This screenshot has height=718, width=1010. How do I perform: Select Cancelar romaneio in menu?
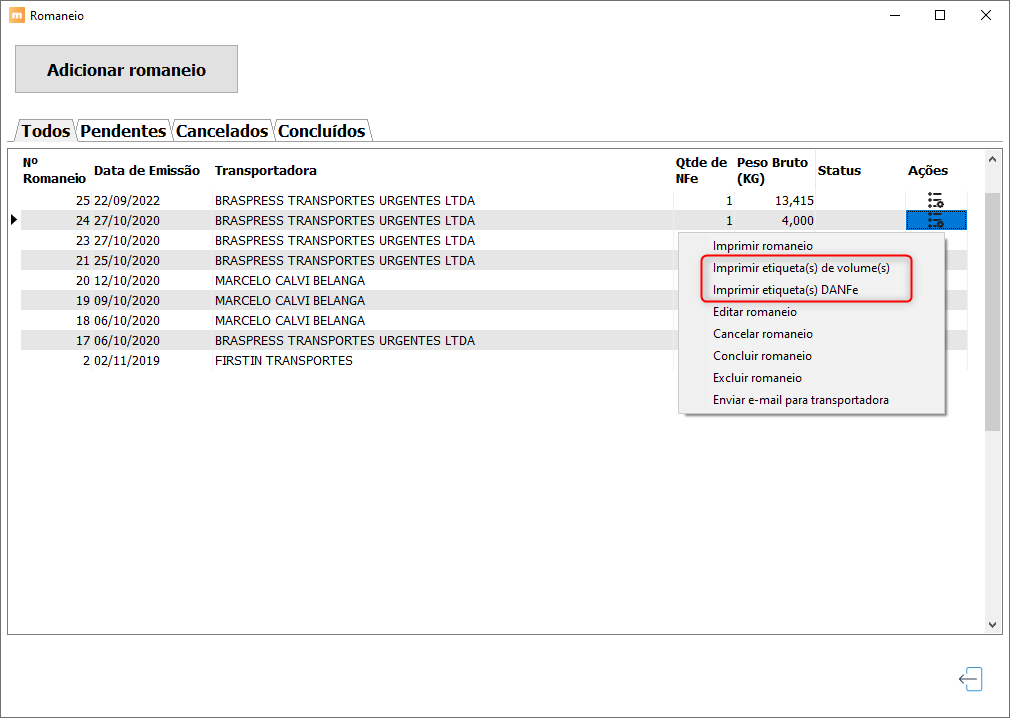pyautogui.click(x=763, y=334)
